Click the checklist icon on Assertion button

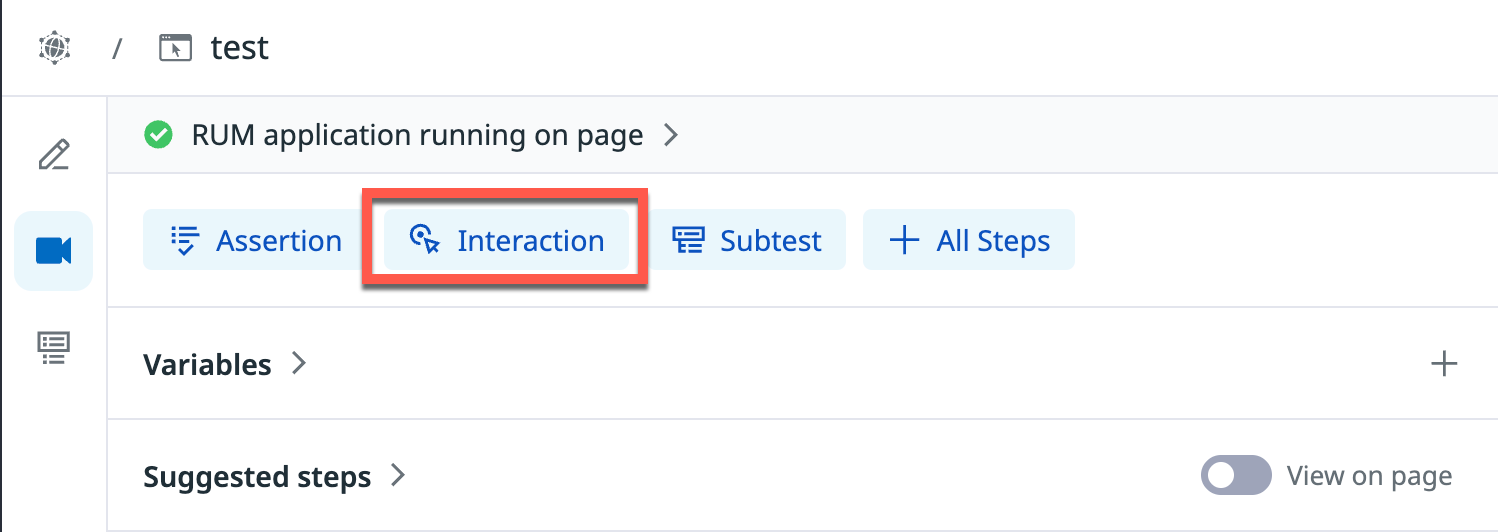[185, 240]
